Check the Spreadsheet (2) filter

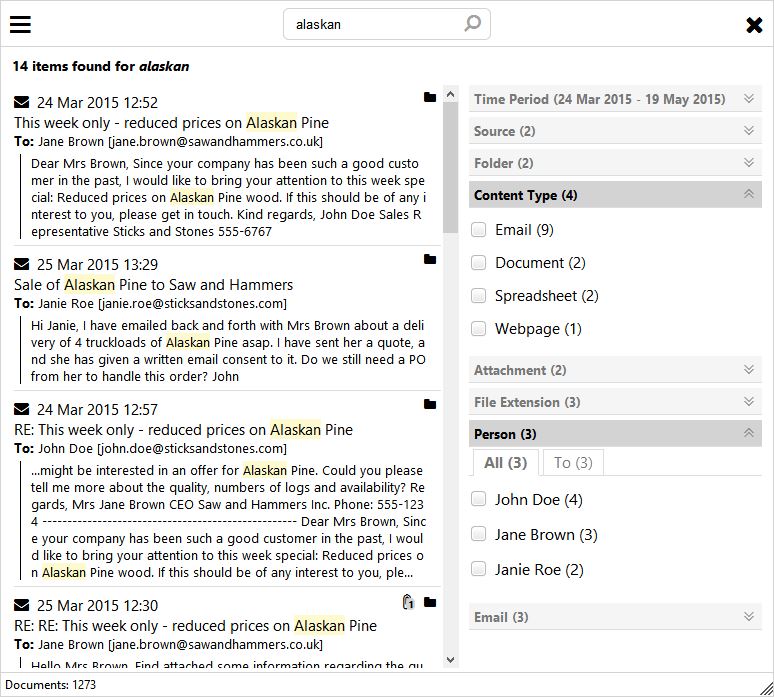pyautogui.click(x=478, y=296)
